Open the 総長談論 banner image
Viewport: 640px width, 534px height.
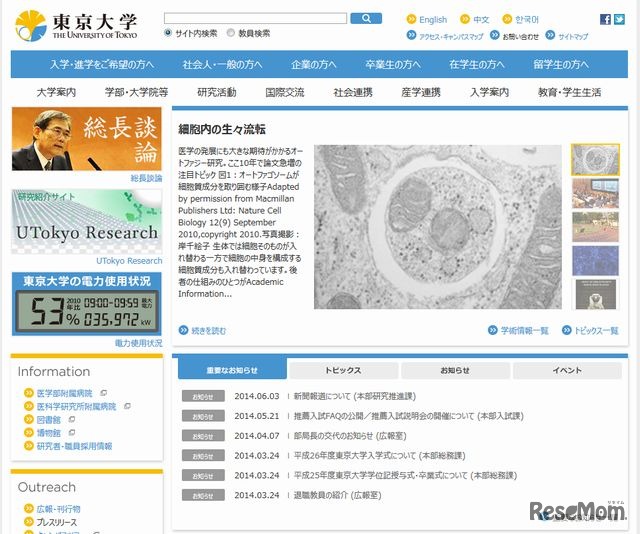pos(87,139)
